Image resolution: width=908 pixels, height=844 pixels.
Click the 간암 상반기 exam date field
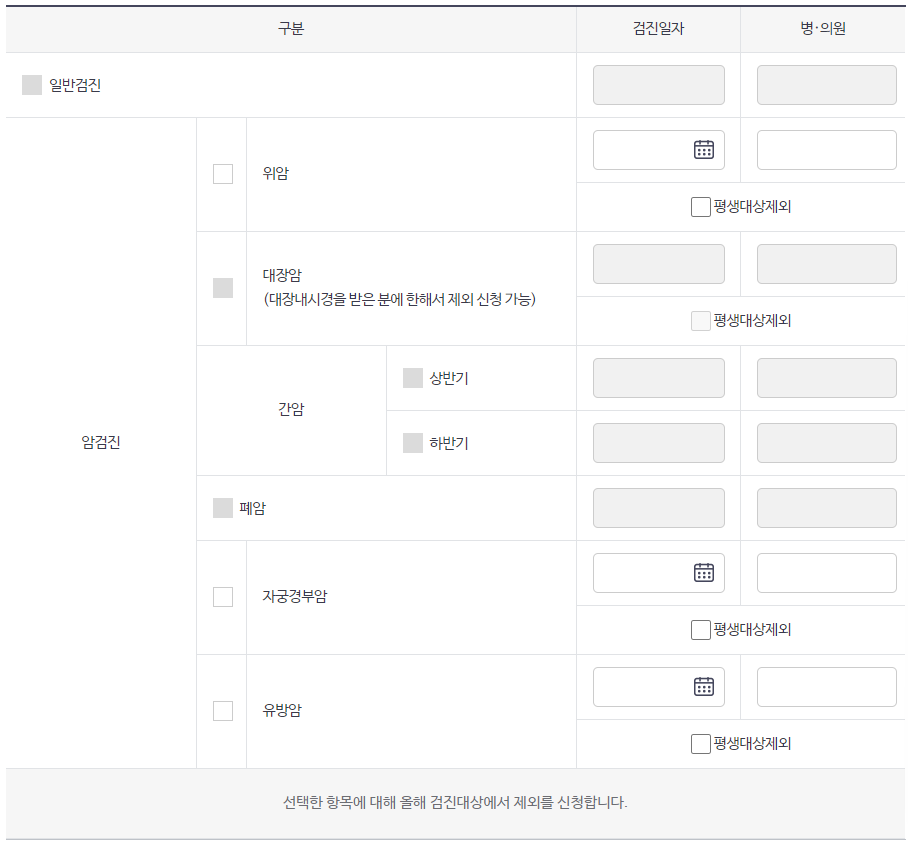[x=659, y=378]
